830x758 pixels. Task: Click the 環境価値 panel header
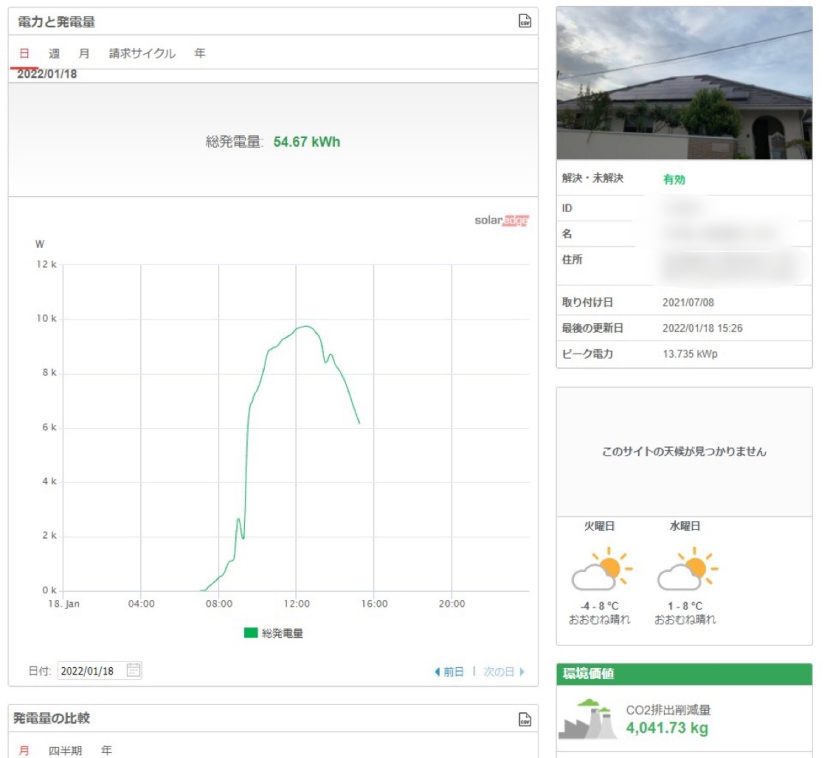click(x=684, y=673)
